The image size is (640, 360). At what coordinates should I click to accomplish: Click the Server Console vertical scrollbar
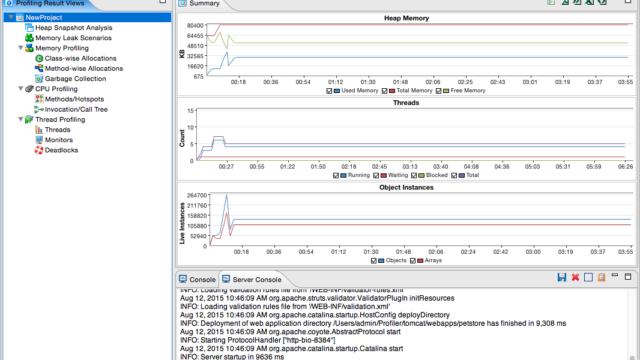tap(632, 324)
